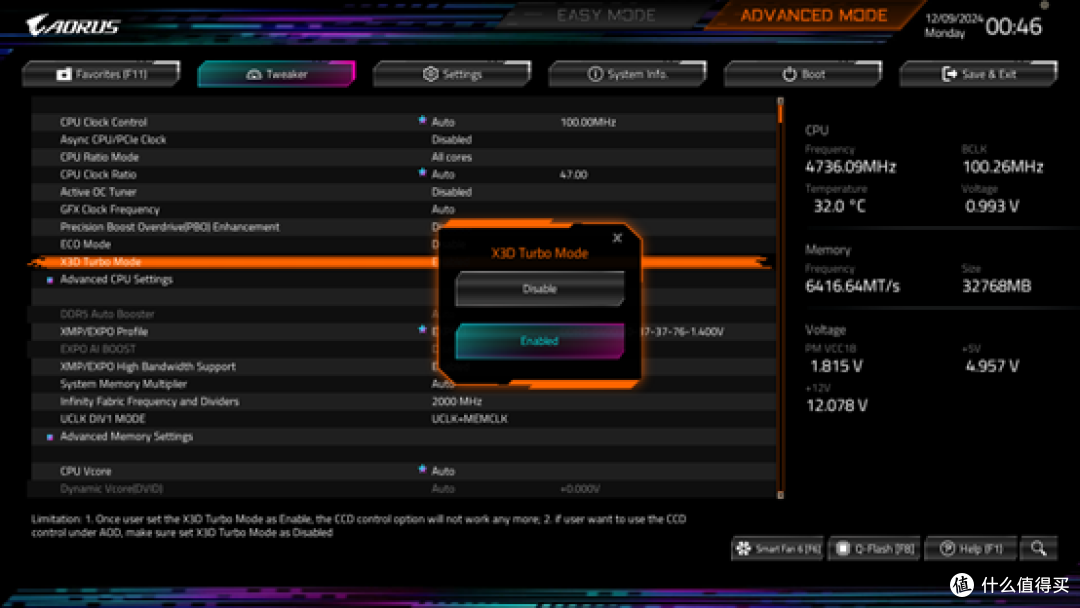Select EXPO AI BOOST row
Screen dimensions: 1080x608
pos(403,349)
